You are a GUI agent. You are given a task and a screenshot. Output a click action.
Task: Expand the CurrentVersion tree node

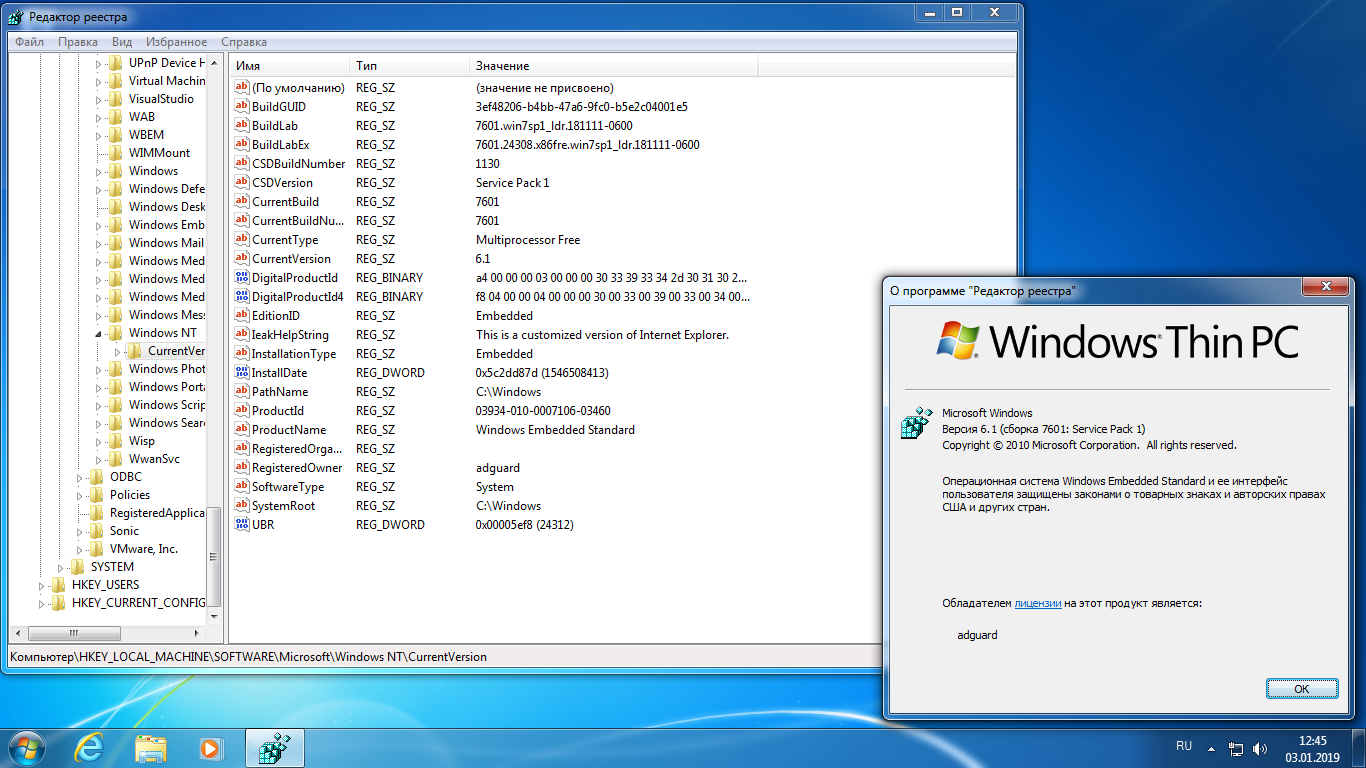pyautogui.click(x=118, y=351)
